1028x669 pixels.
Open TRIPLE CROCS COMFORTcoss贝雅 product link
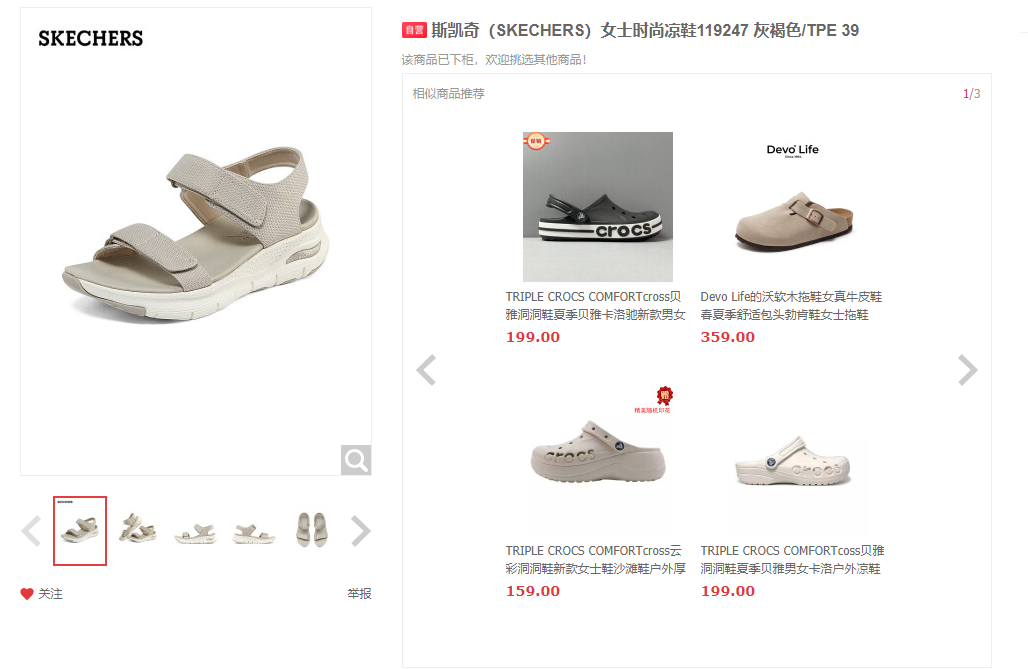pos(792,559)
